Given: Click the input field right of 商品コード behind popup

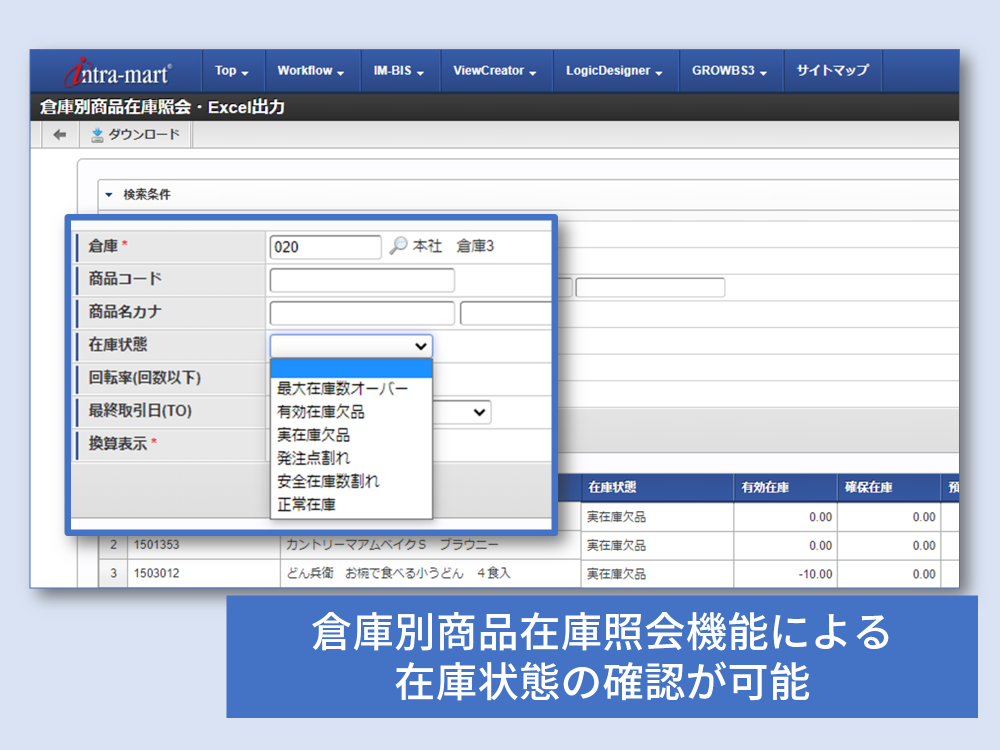Looking at the screenshot, I should [x=650, y=287].
